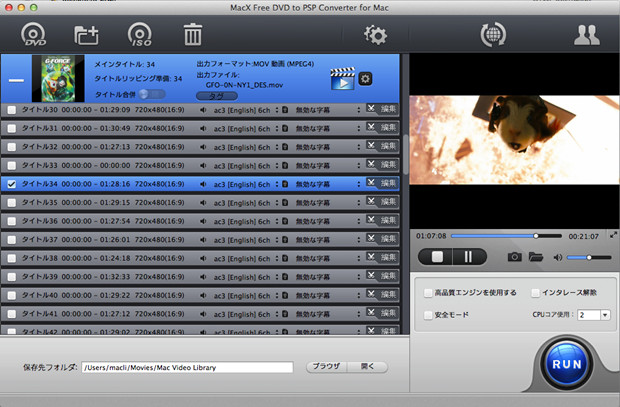The width and height of the screenshot is (620, 407).
Task: Click the audio speaker icon in タイトル38 row
Action: tap(203, 258)
